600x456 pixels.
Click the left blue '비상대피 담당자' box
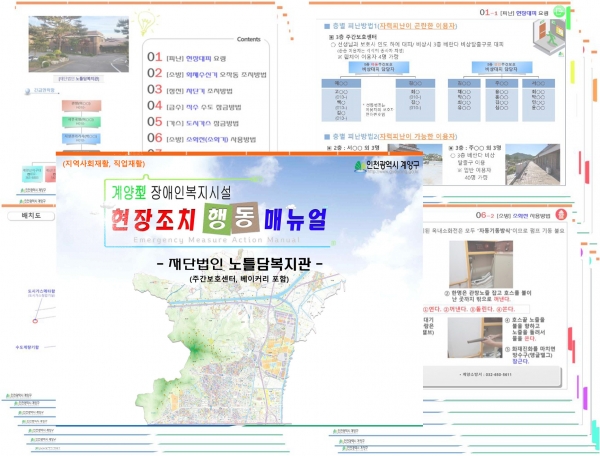coord(379,67)
